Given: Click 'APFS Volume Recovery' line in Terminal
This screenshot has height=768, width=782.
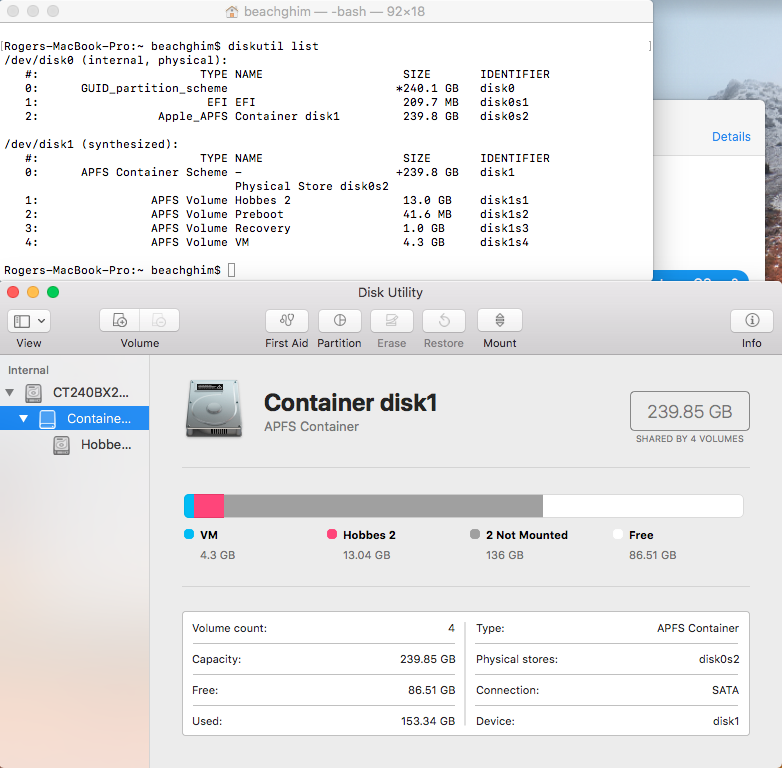Looking at the screenshot, I should (x=277, y=228).
